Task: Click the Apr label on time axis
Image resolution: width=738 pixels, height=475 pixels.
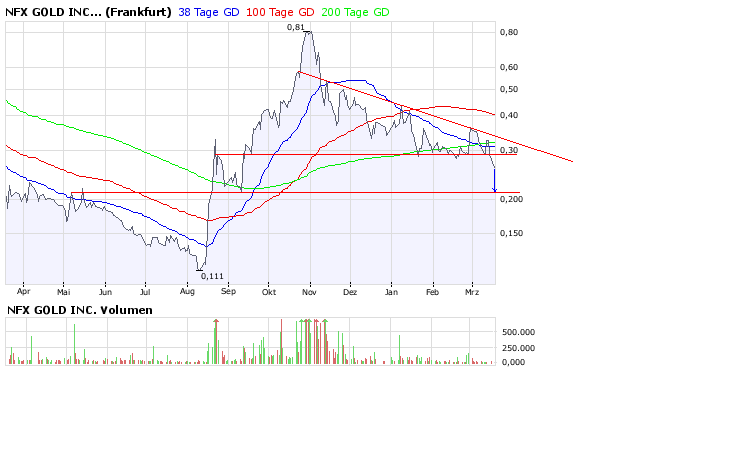Action: pos(24,294)
